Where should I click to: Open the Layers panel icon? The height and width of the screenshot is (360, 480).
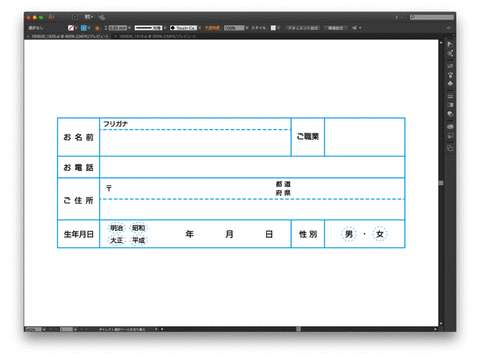click(450, 148)
